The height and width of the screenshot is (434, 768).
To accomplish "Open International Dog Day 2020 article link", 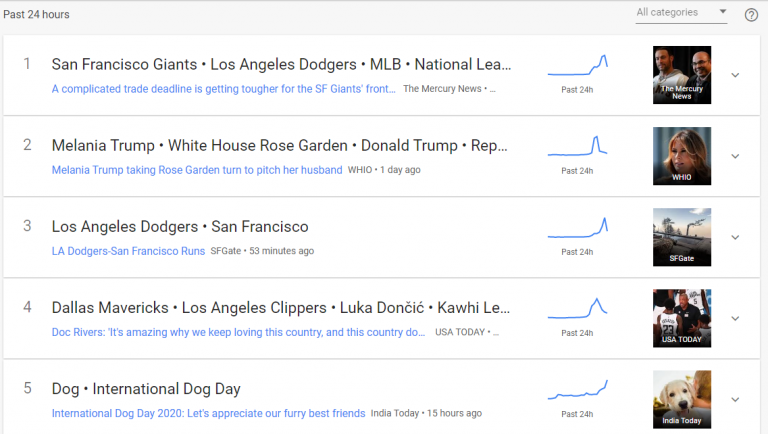I will tap(208, 413).
